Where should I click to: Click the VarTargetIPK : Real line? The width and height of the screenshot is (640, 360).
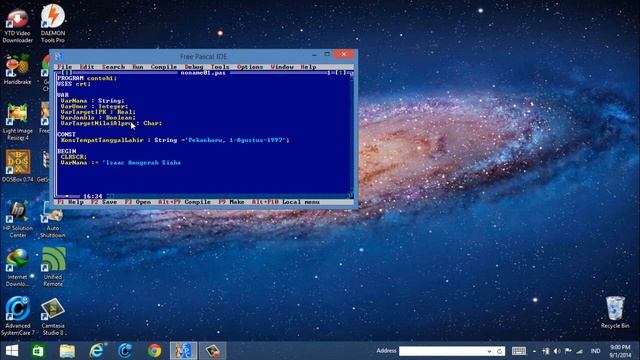pyautogui.click(x=98, y=112)
